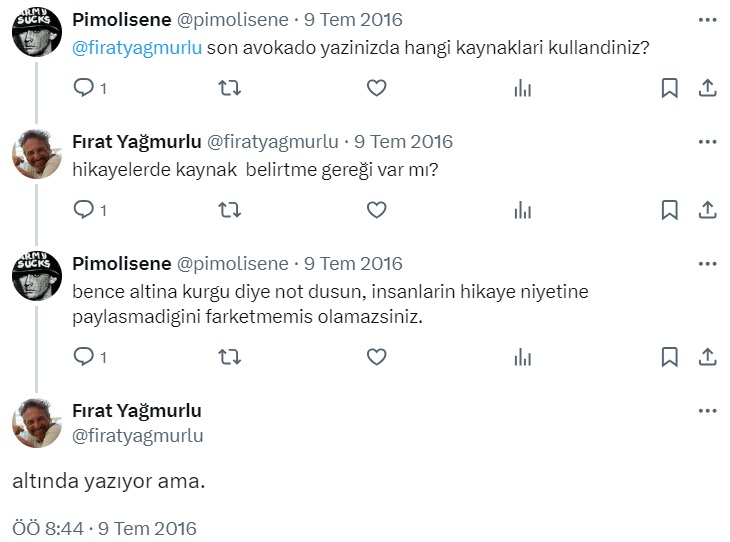This screenshot has width=730, height=542.
Task: Retweet Pimolisene's first avokado tweet
Action: pyautogui.click(x=229, y=88)
